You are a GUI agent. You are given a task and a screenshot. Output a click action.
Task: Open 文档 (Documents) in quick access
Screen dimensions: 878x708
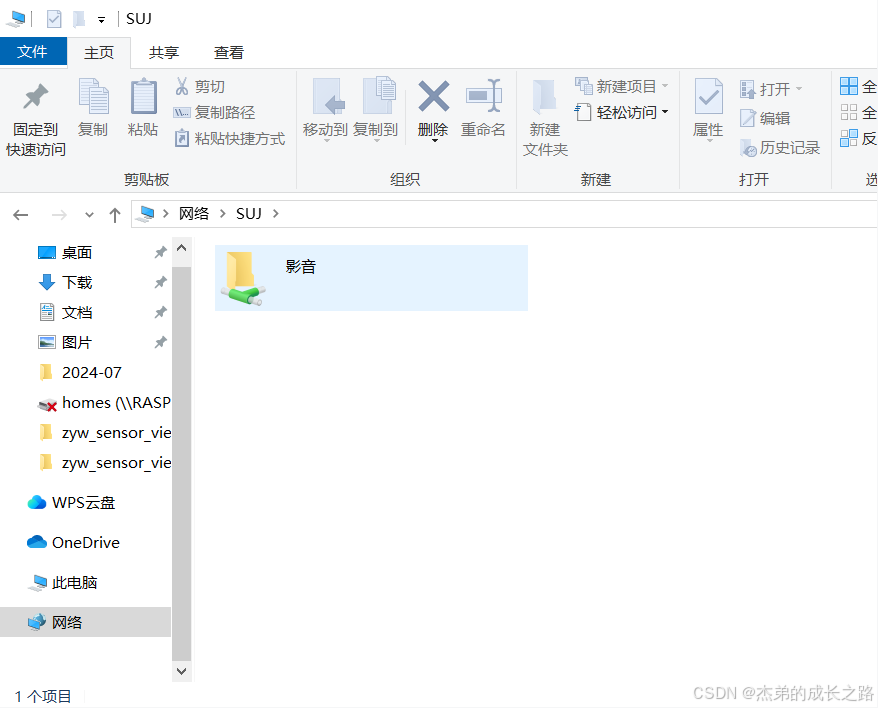coord(77,313)
